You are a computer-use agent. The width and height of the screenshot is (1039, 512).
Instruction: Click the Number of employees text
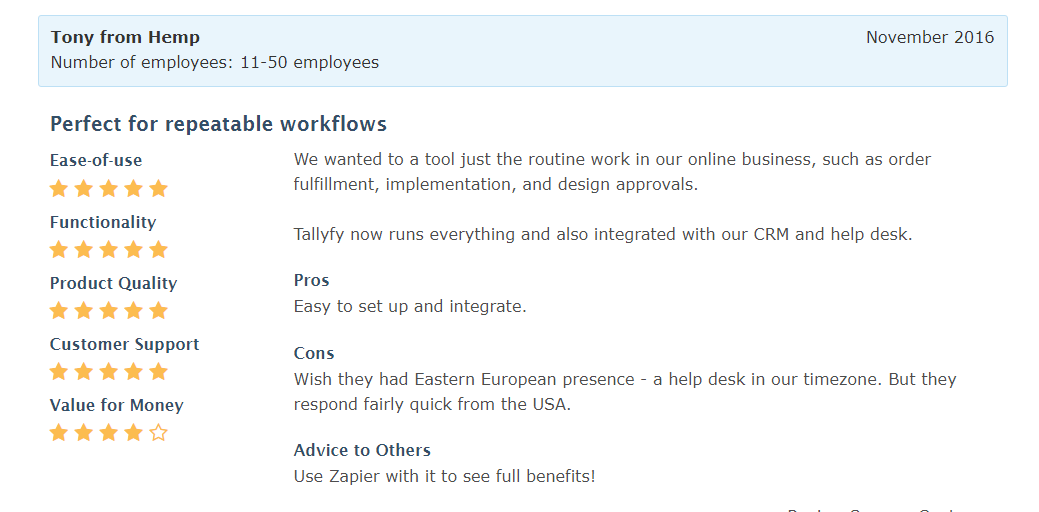(x=215, y=62)
